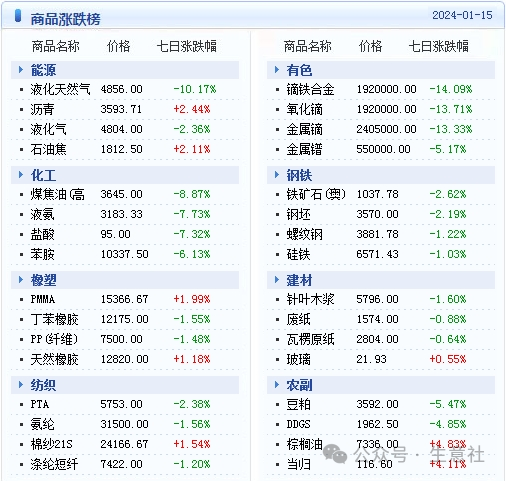Select commodity 苯胺

point(42,254)
